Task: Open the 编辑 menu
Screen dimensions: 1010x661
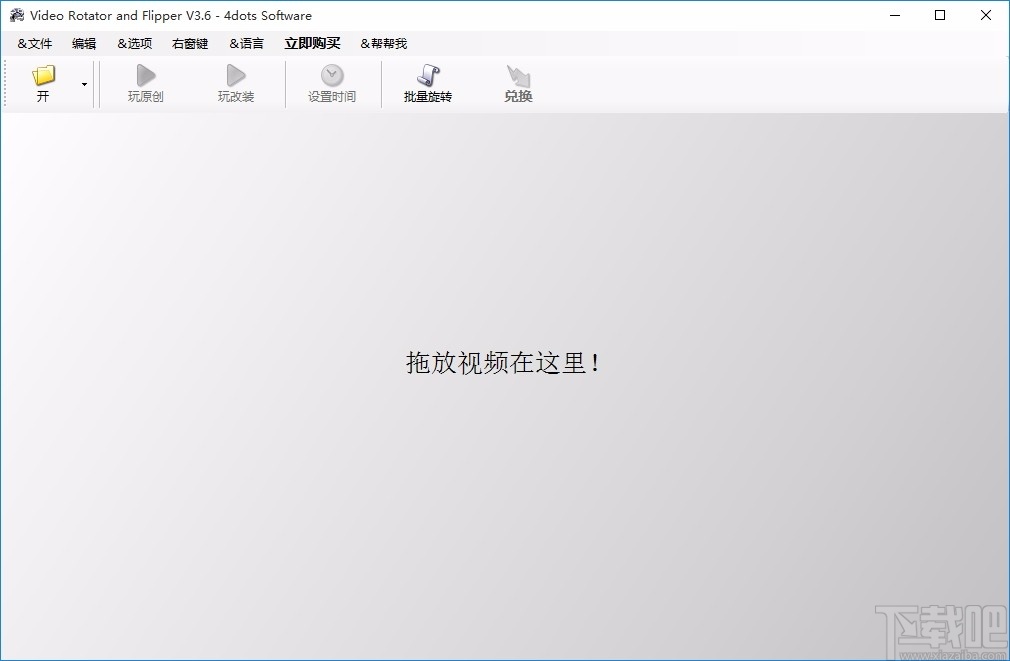Action: (84, 43)
